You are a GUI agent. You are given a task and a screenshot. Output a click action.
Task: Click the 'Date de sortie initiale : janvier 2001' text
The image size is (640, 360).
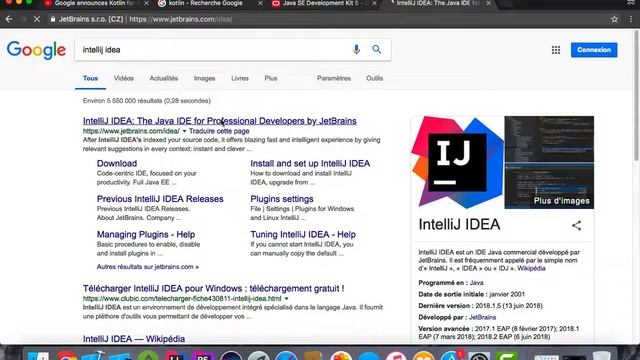coord(471,294)
